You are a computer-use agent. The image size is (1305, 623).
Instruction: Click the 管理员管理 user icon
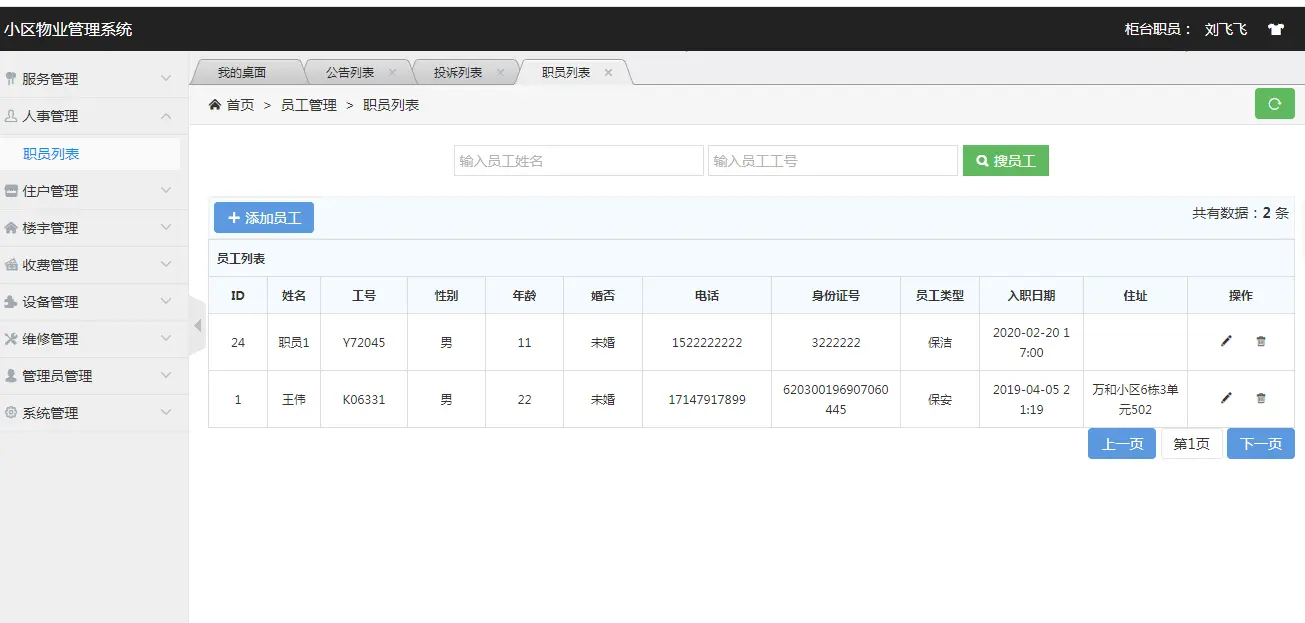tap(11, 375)
